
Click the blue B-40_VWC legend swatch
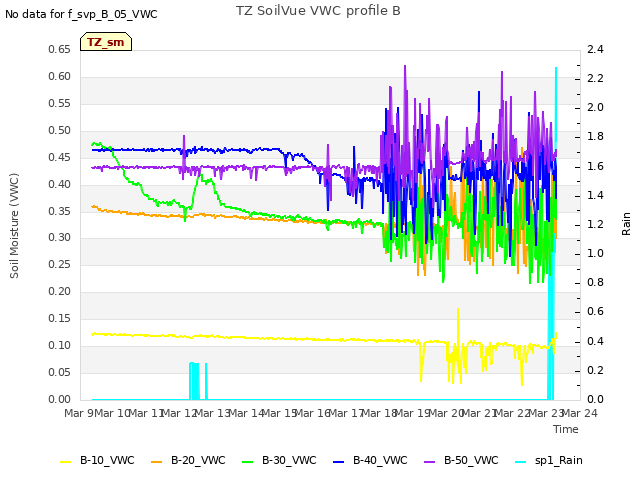[339, 461]
